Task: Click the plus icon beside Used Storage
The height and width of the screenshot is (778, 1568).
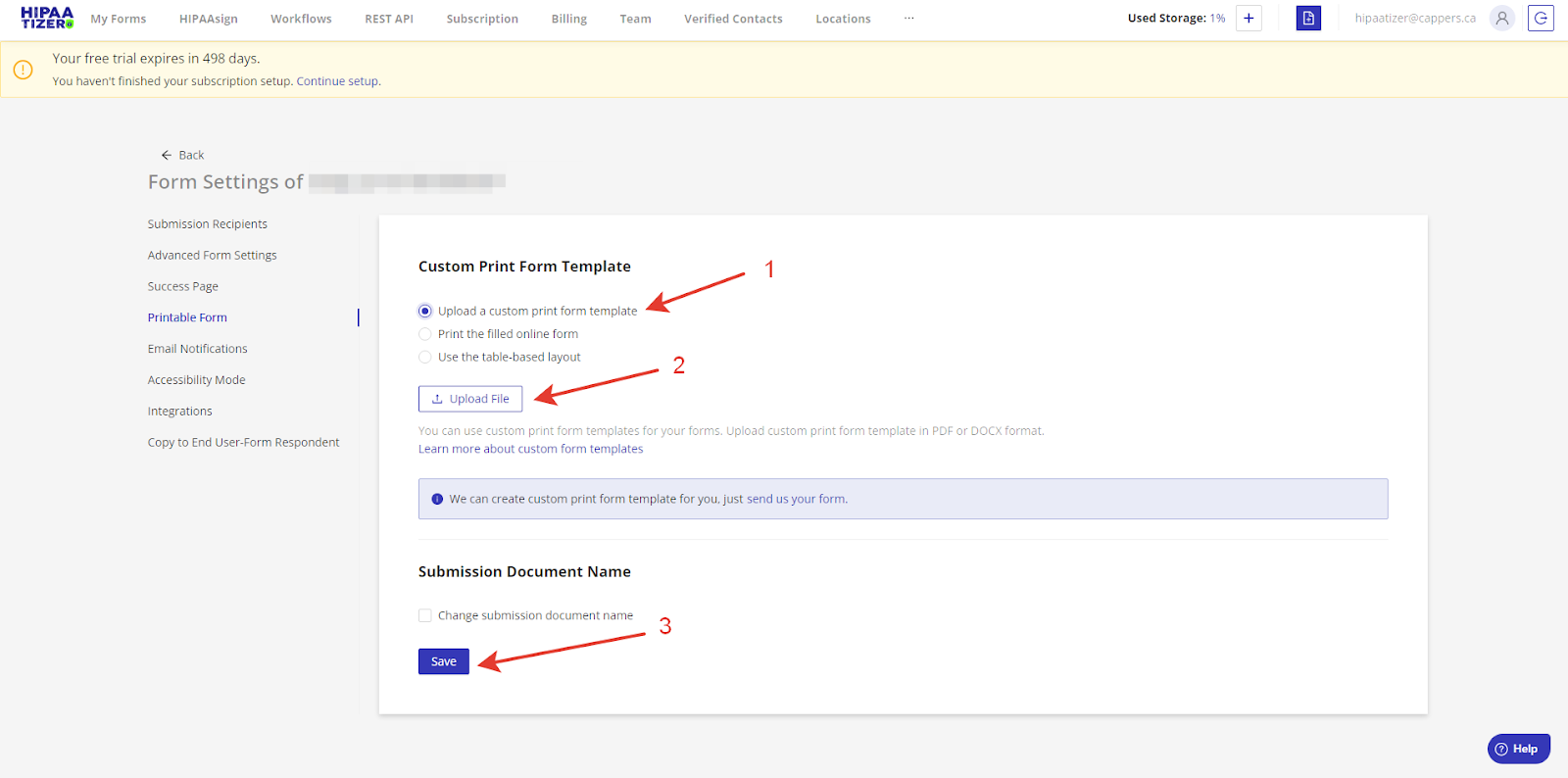Action: click(x=1249, y=19)
